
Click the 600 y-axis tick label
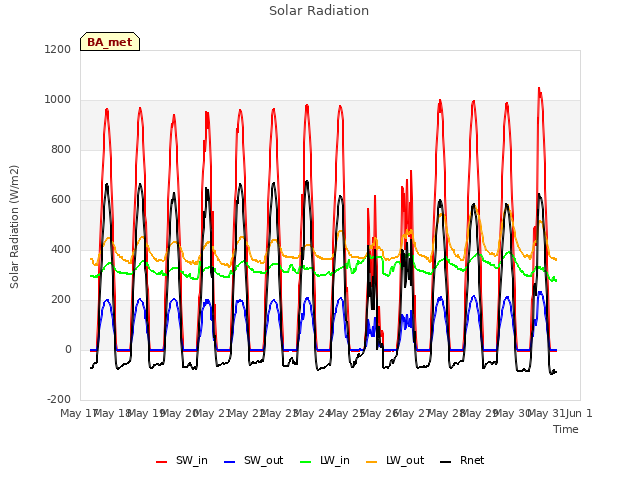tap(61, 200)
